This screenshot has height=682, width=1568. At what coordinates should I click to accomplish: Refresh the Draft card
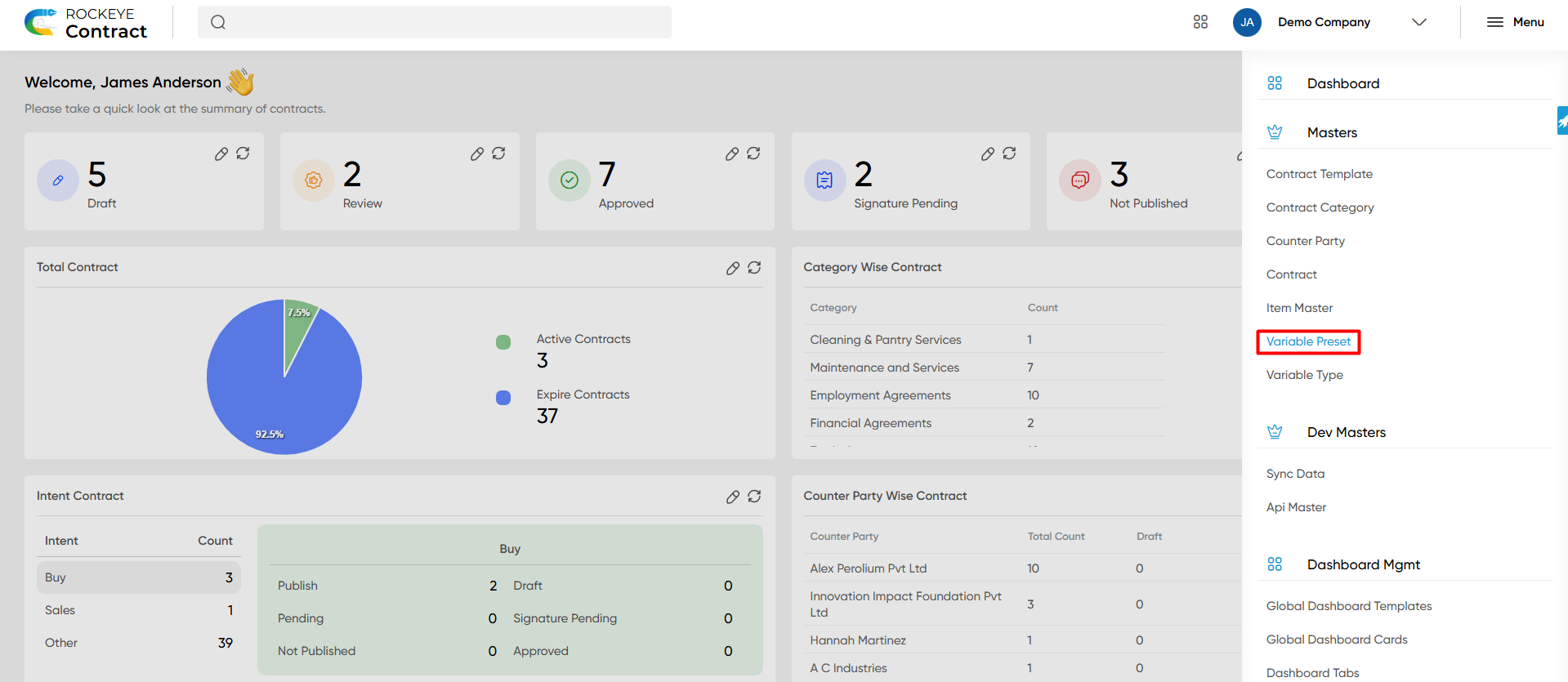(243, 154)
